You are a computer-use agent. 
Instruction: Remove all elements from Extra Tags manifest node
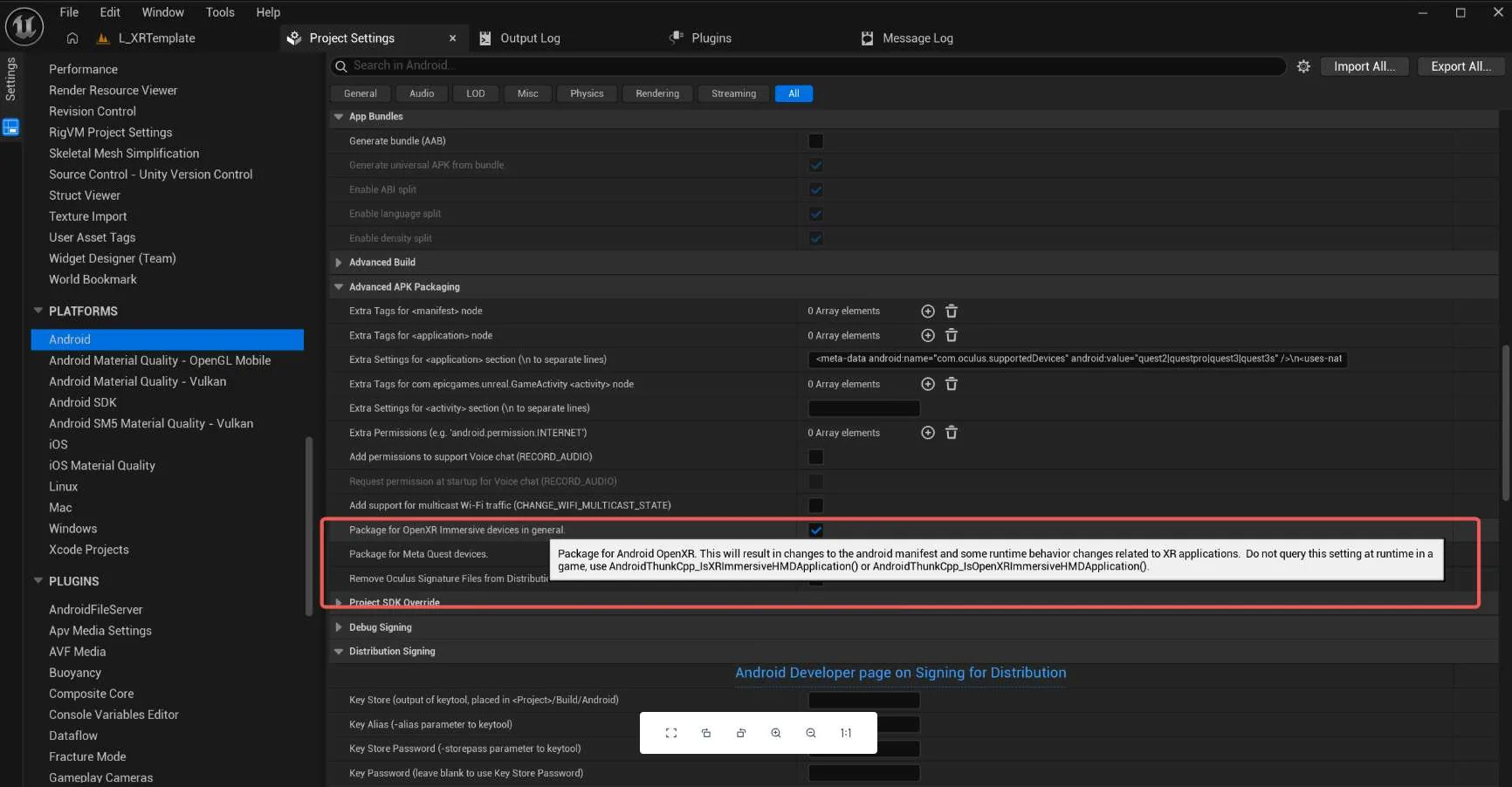(x=952, y=311)
